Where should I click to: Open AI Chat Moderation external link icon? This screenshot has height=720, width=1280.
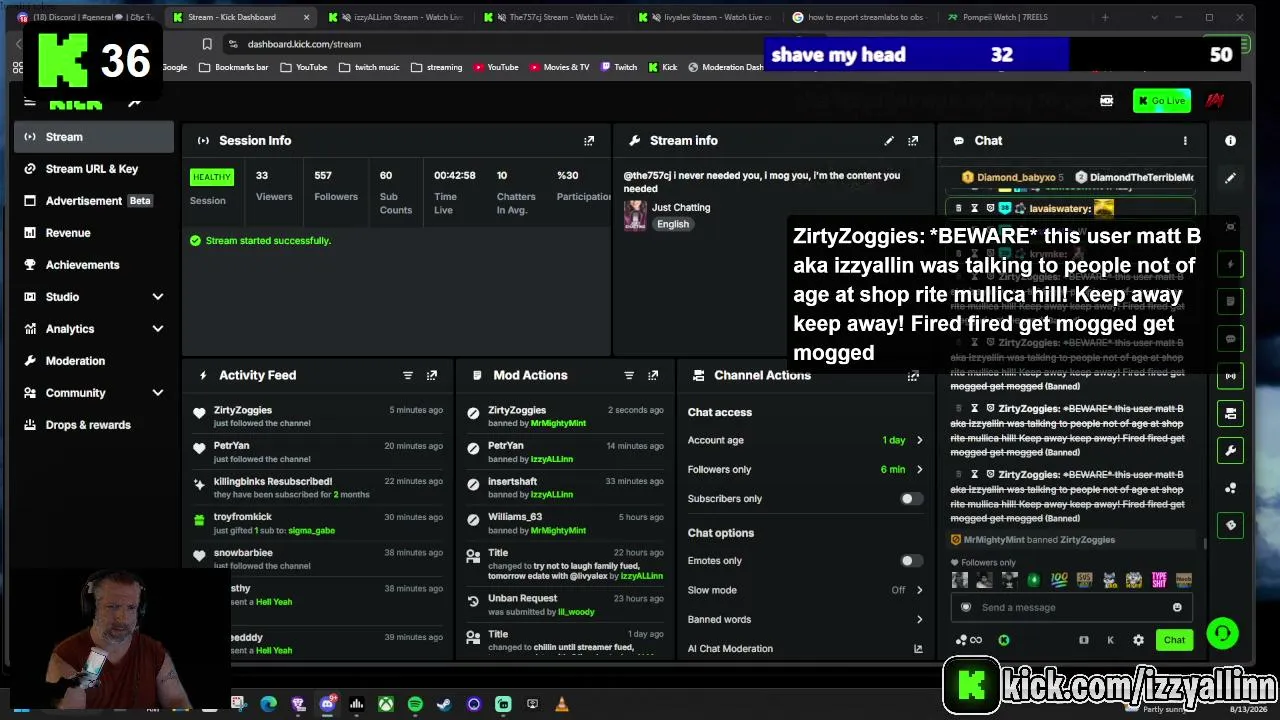tap(918, 648)
